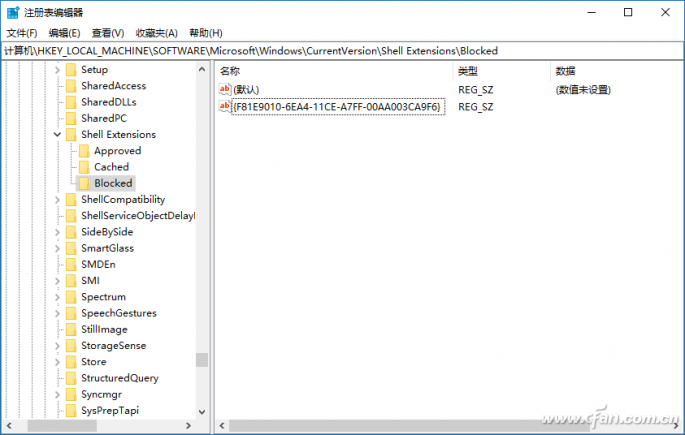Click the Setup folder icon
Image resolution: width=685 pixels, height=435 pixels.
click(71, 69)
